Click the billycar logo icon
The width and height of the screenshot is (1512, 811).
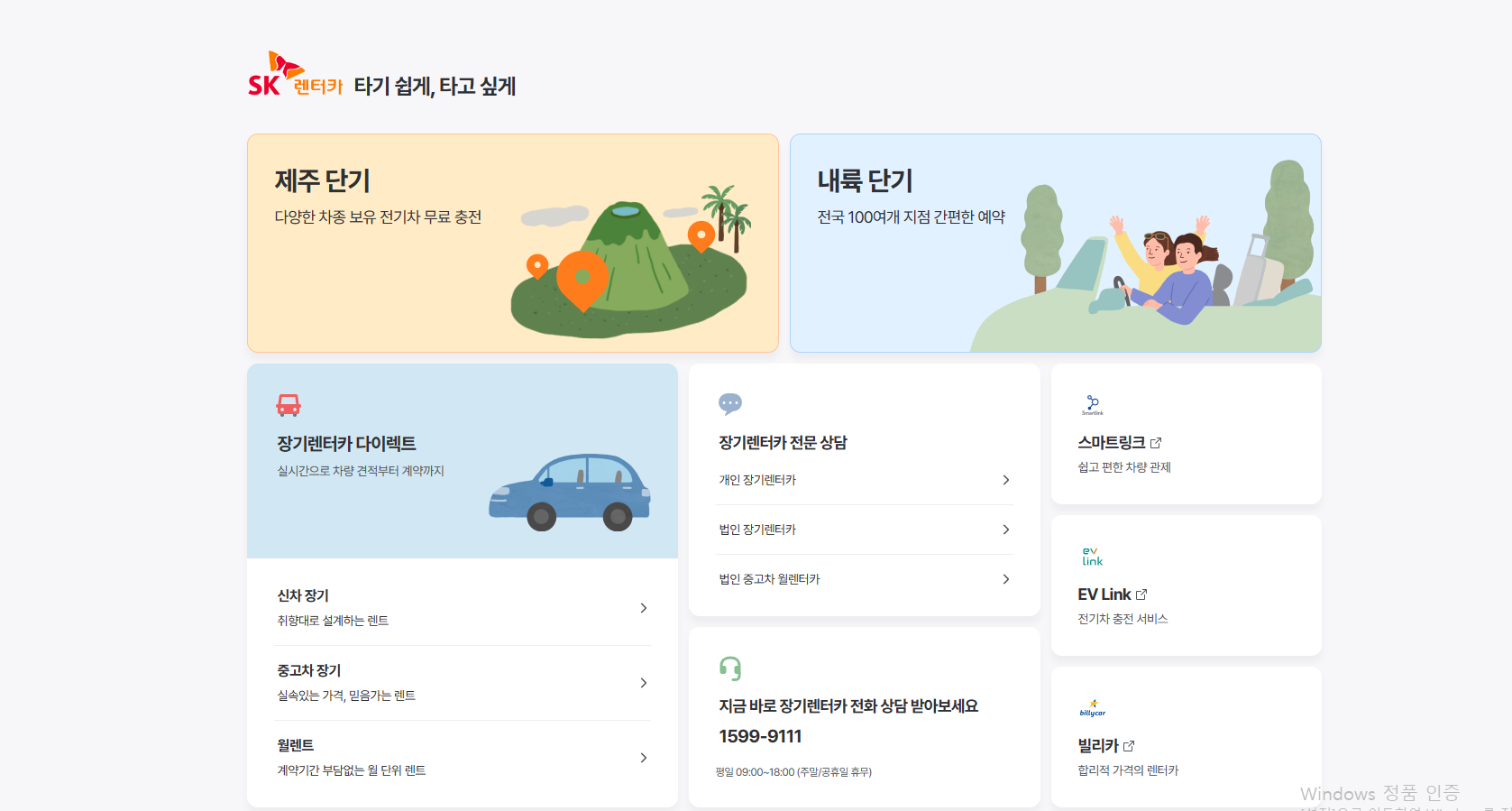pos(1093,708)
